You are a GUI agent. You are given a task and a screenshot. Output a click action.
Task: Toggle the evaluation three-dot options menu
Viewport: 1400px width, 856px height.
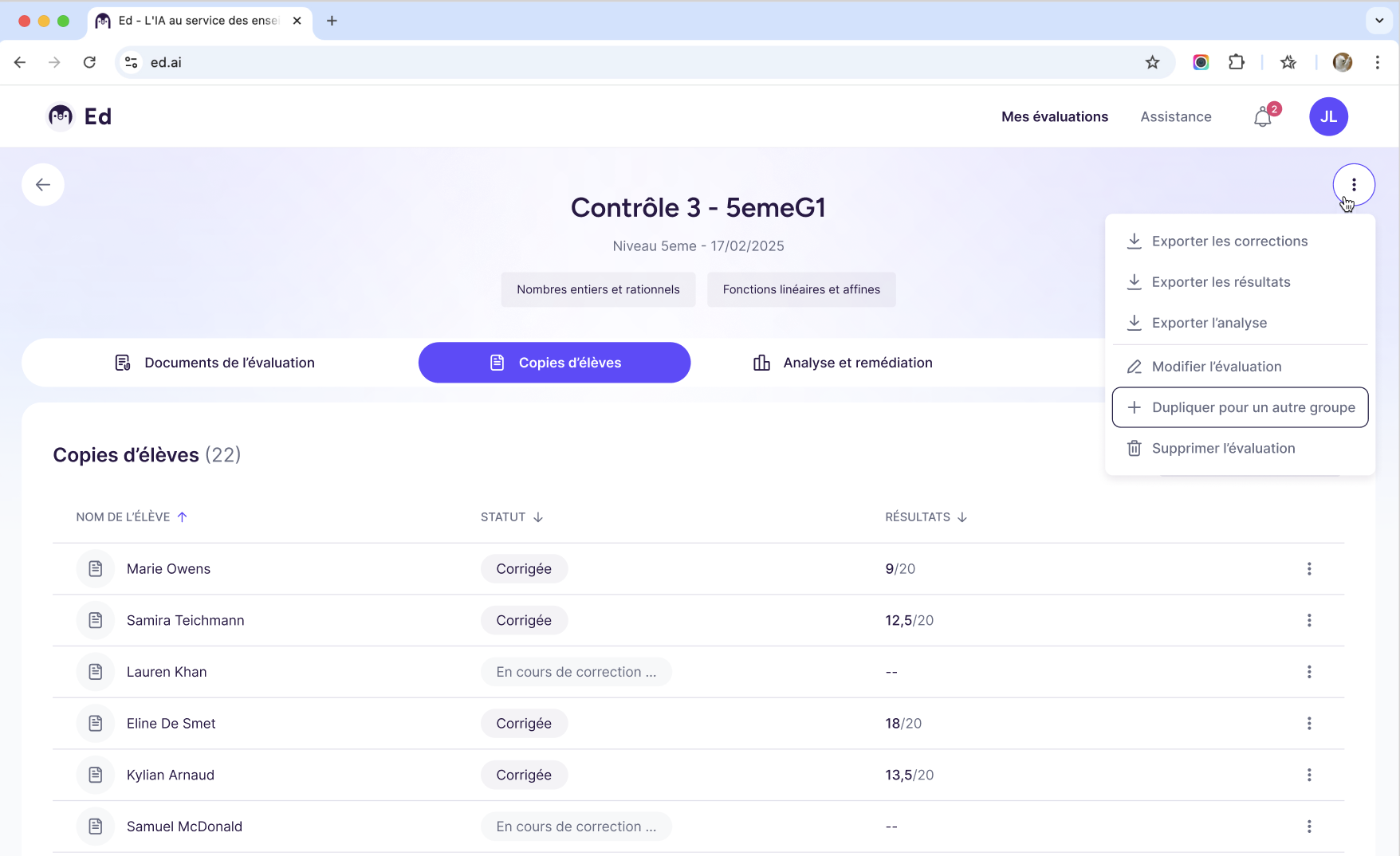click(x=1354, y=185)
